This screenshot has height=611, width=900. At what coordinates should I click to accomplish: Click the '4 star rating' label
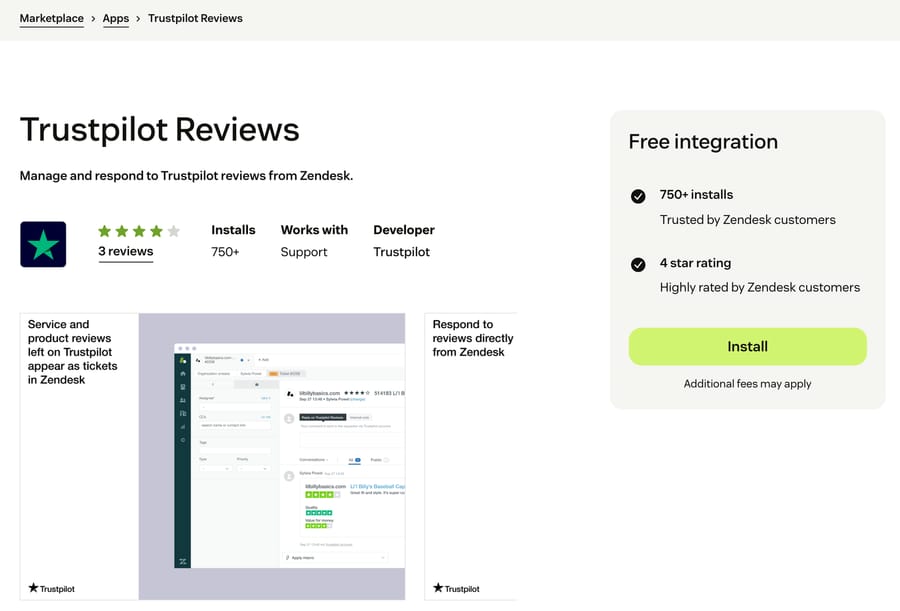[695, 263]
